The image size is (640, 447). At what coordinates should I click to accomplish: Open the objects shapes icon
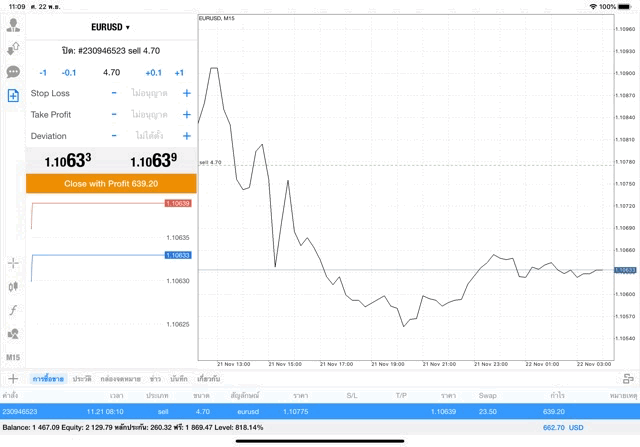13,334
